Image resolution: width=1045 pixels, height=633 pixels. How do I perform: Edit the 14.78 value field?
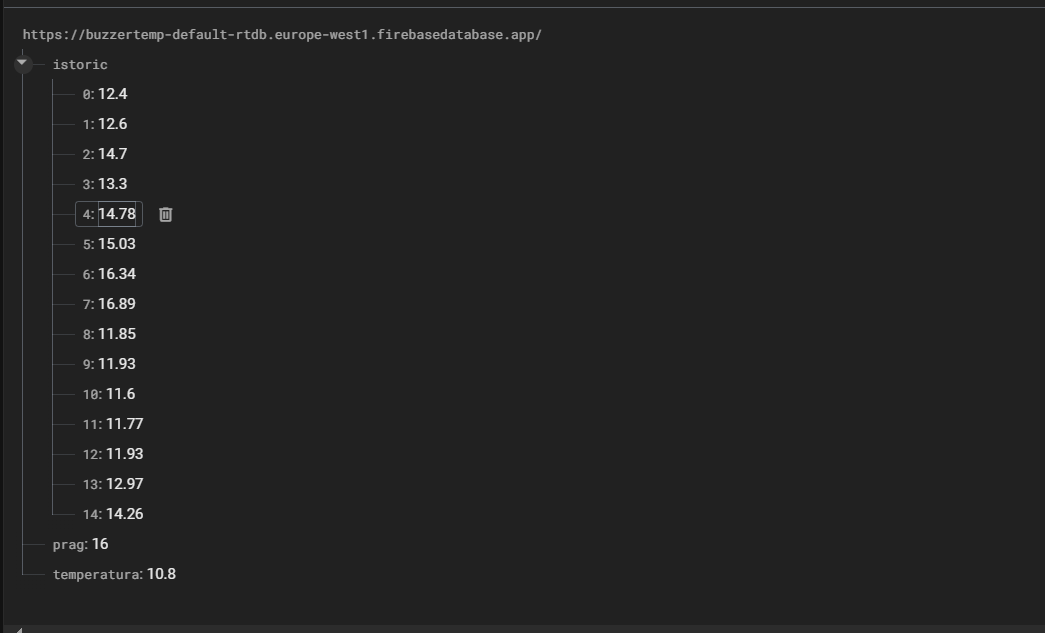pyautogui.click(x=117, y=214)
